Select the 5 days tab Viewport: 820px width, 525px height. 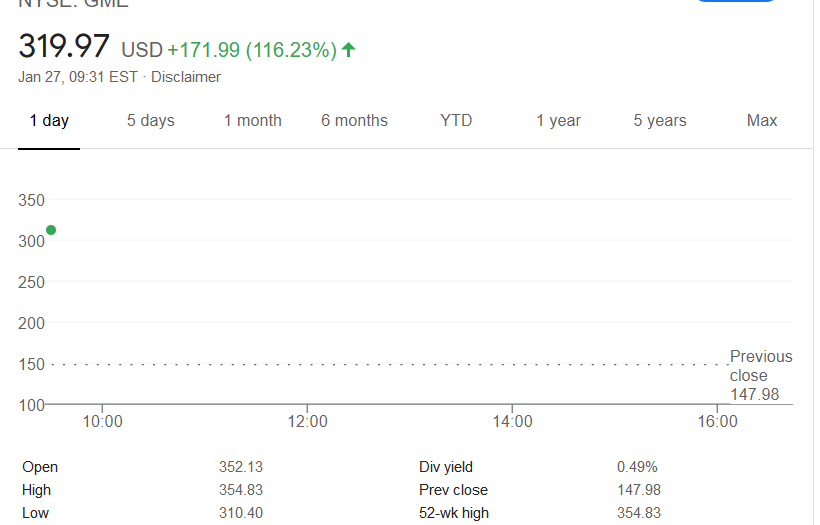(150, 121)
